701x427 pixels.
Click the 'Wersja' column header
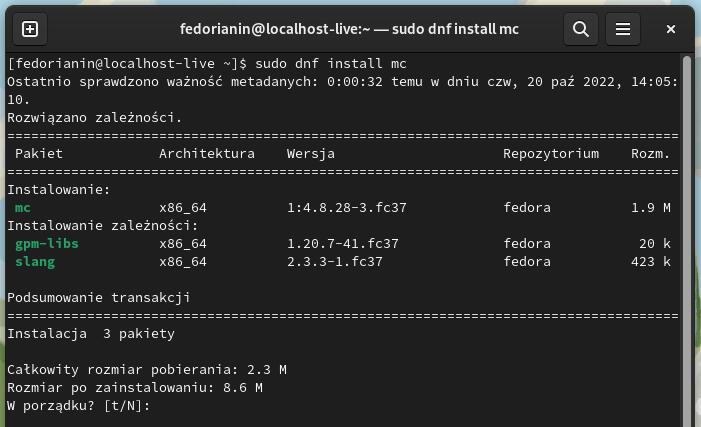tap(311, 154)
